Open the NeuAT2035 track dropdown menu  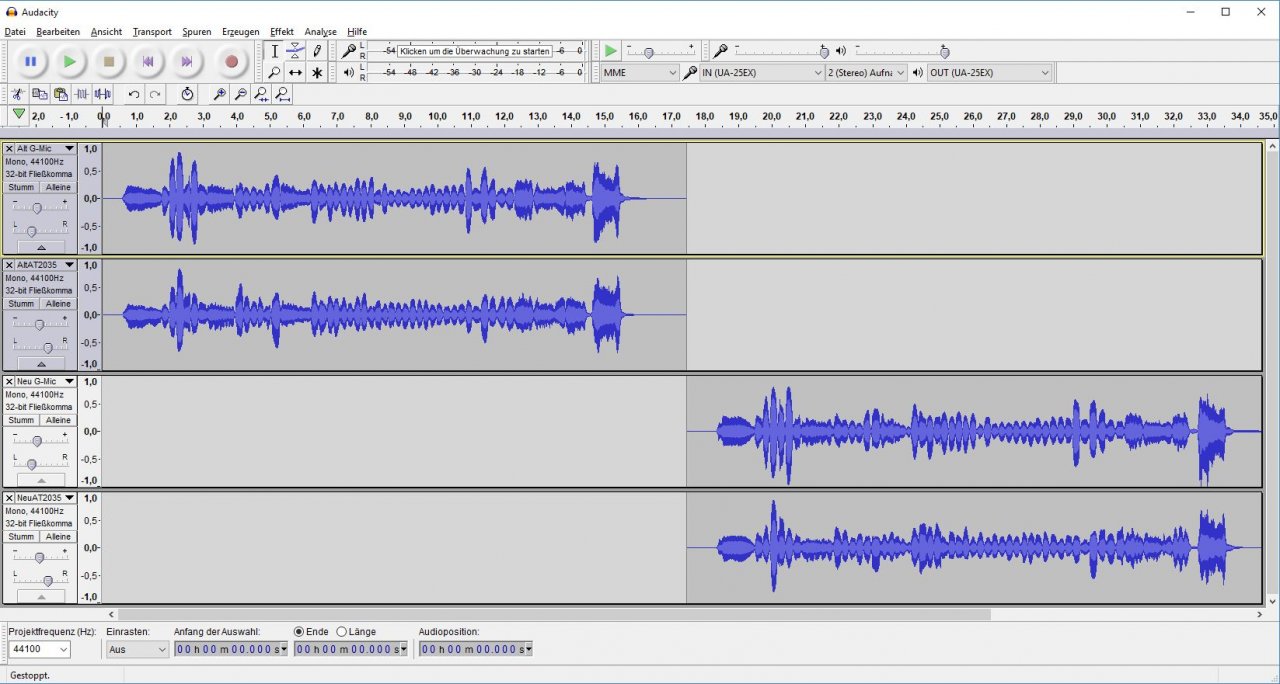click(x=69, y=498)
